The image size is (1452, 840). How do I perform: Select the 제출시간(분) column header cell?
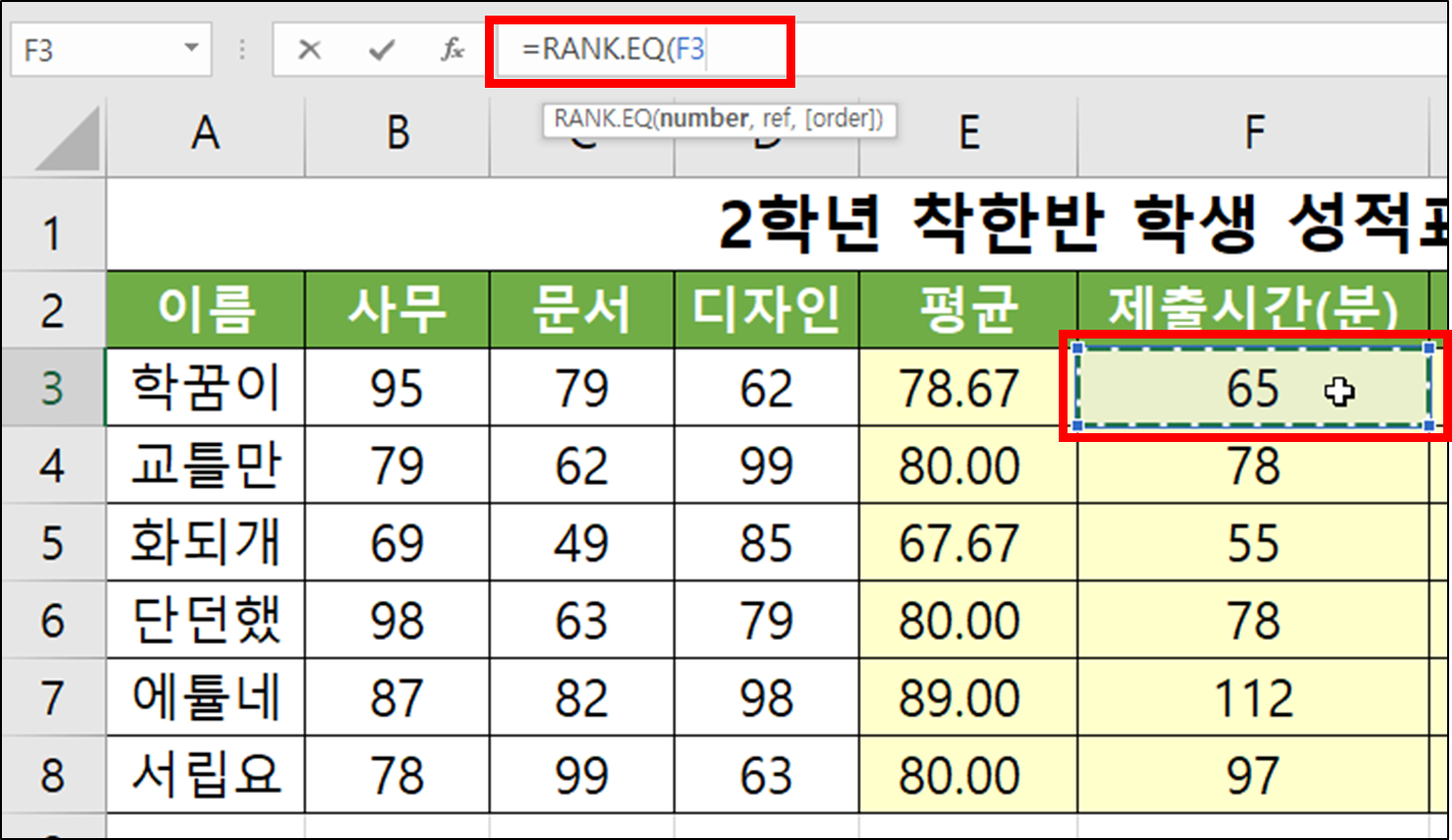[1252, 308]
